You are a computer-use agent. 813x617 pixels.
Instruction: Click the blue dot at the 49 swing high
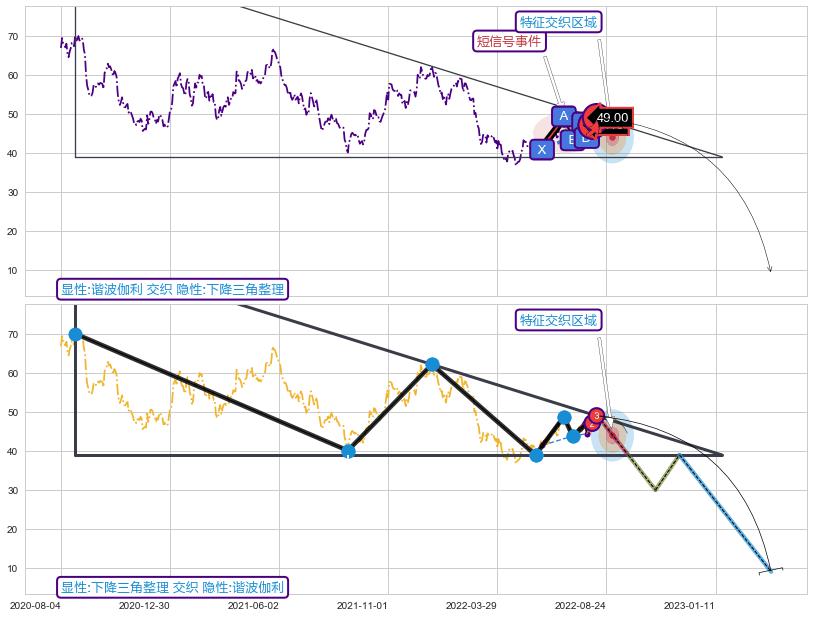tap(564, 418)
